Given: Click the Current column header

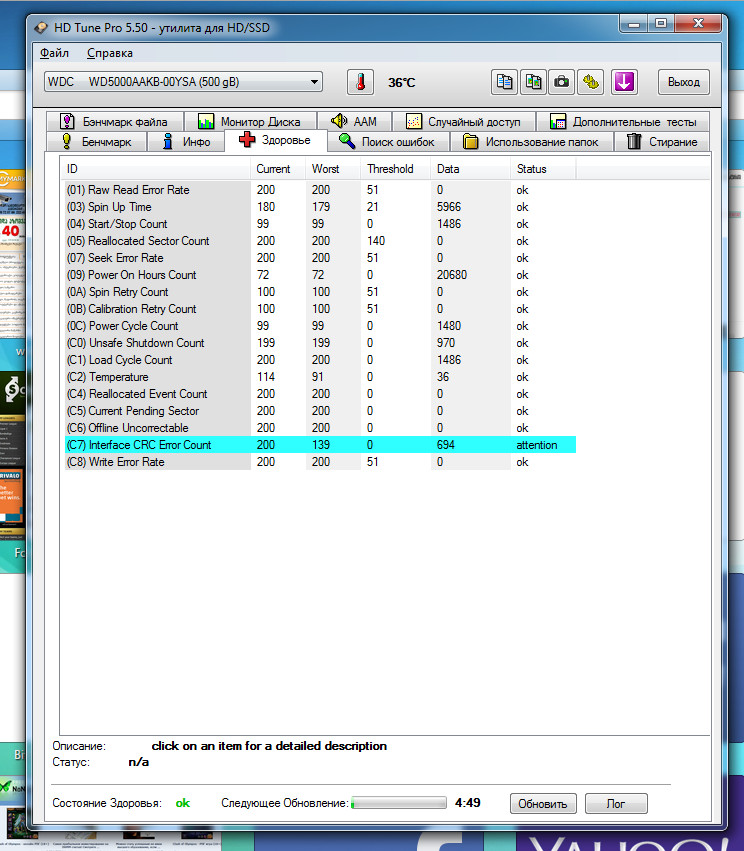Looking at the screenshot, I should pos(278,169).
